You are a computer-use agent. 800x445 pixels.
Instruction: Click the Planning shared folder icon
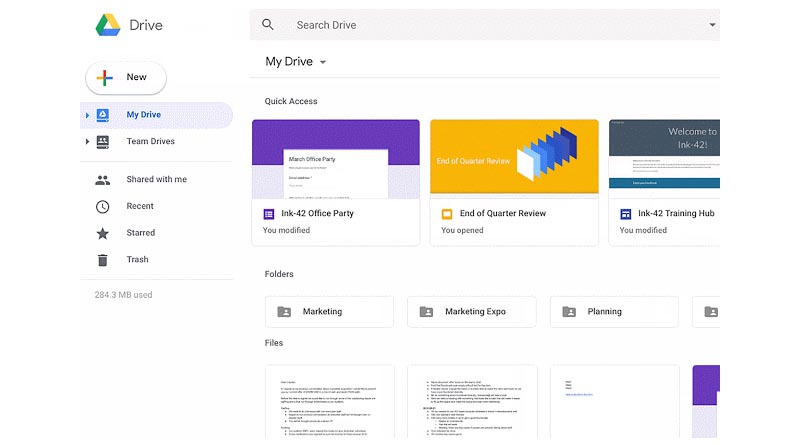click(x=569, y=312)
